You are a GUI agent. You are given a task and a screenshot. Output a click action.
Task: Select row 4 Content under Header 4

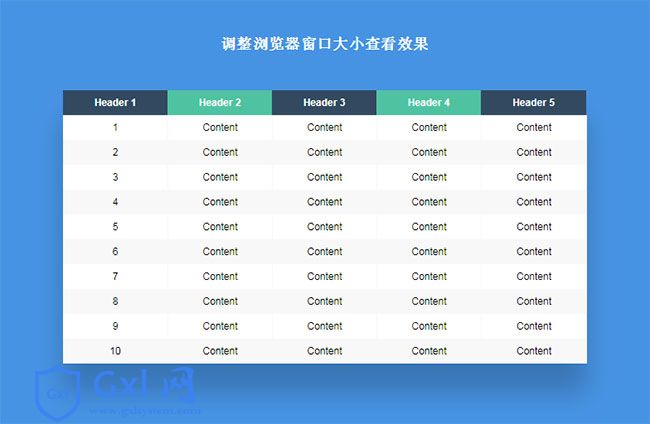[429, 202]
